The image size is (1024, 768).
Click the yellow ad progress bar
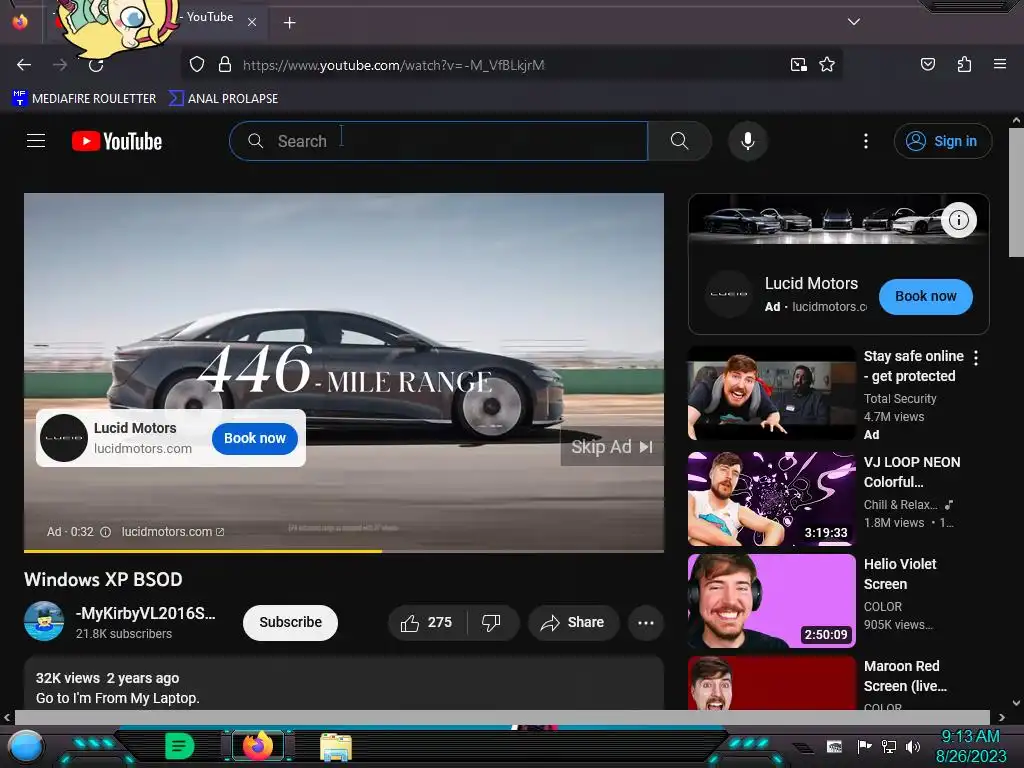pos(202,551)
